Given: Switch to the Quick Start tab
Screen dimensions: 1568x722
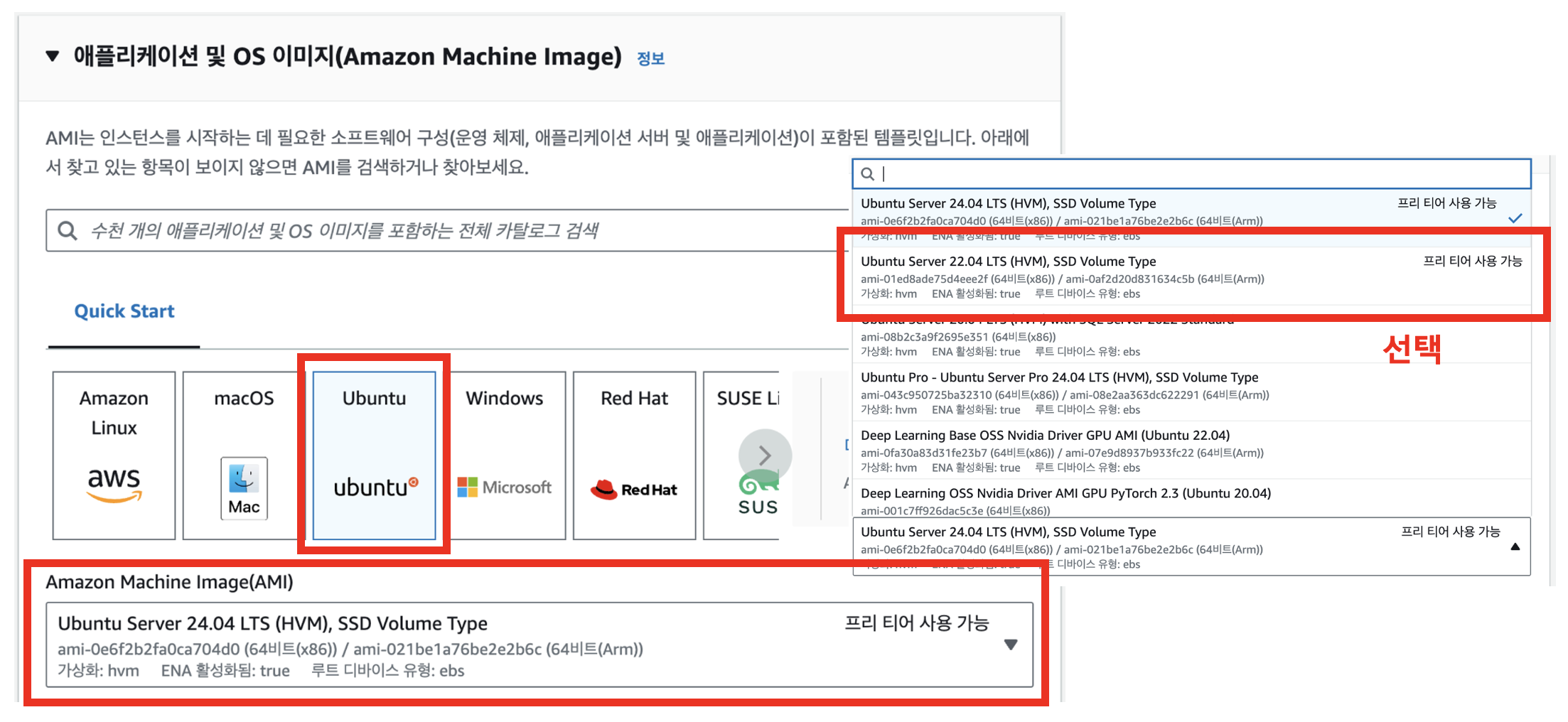Looking at the screenshot, I should pyautogui.click(x=124, y=311).
